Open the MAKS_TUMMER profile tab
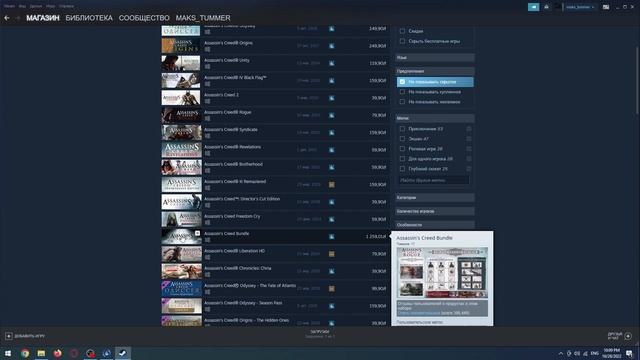Screen dimensions: 640x360 pos(203,18)
